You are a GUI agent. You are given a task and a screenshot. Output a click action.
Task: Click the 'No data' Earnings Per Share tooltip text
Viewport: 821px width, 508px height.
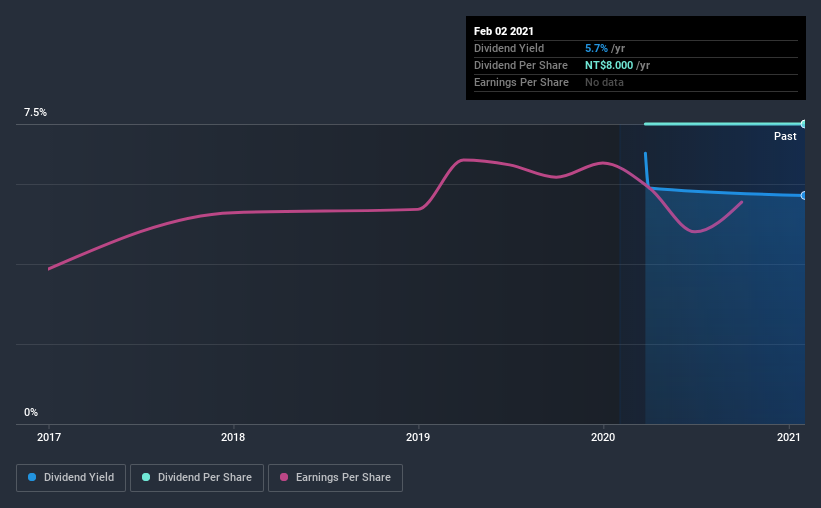click(604, 82)
